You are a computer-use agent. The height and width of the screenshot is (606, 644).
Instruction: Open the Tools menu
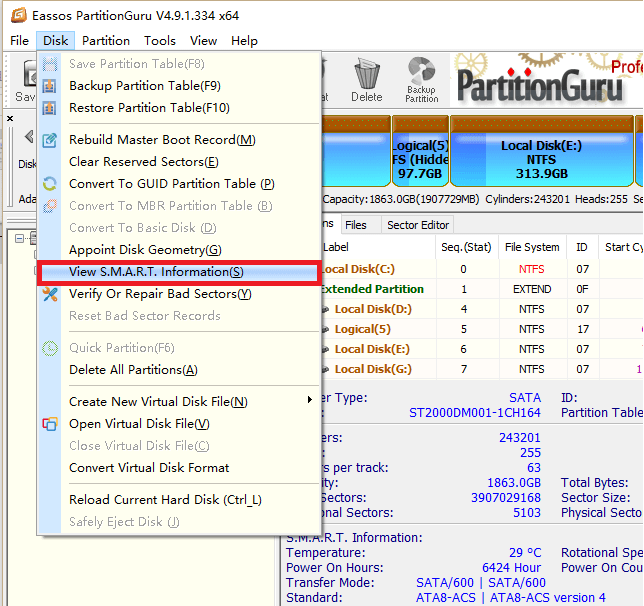[160, 41]
